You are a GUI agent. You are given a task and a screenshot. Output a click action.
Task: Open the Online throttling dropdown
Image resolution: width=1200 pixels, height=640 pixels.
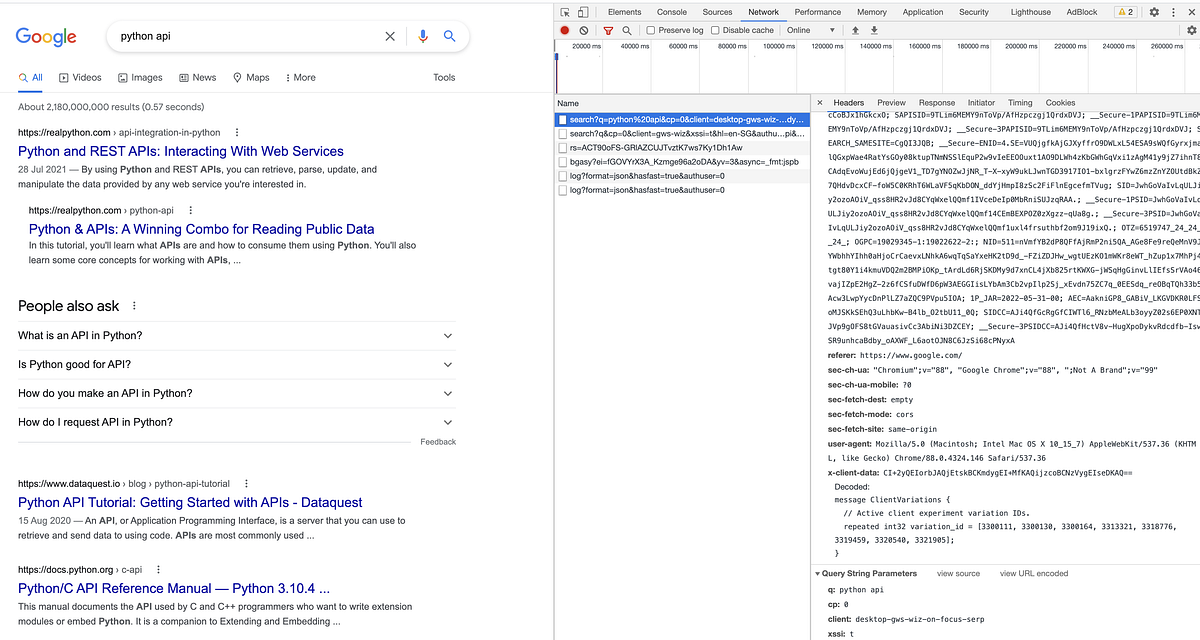point(810,30)
